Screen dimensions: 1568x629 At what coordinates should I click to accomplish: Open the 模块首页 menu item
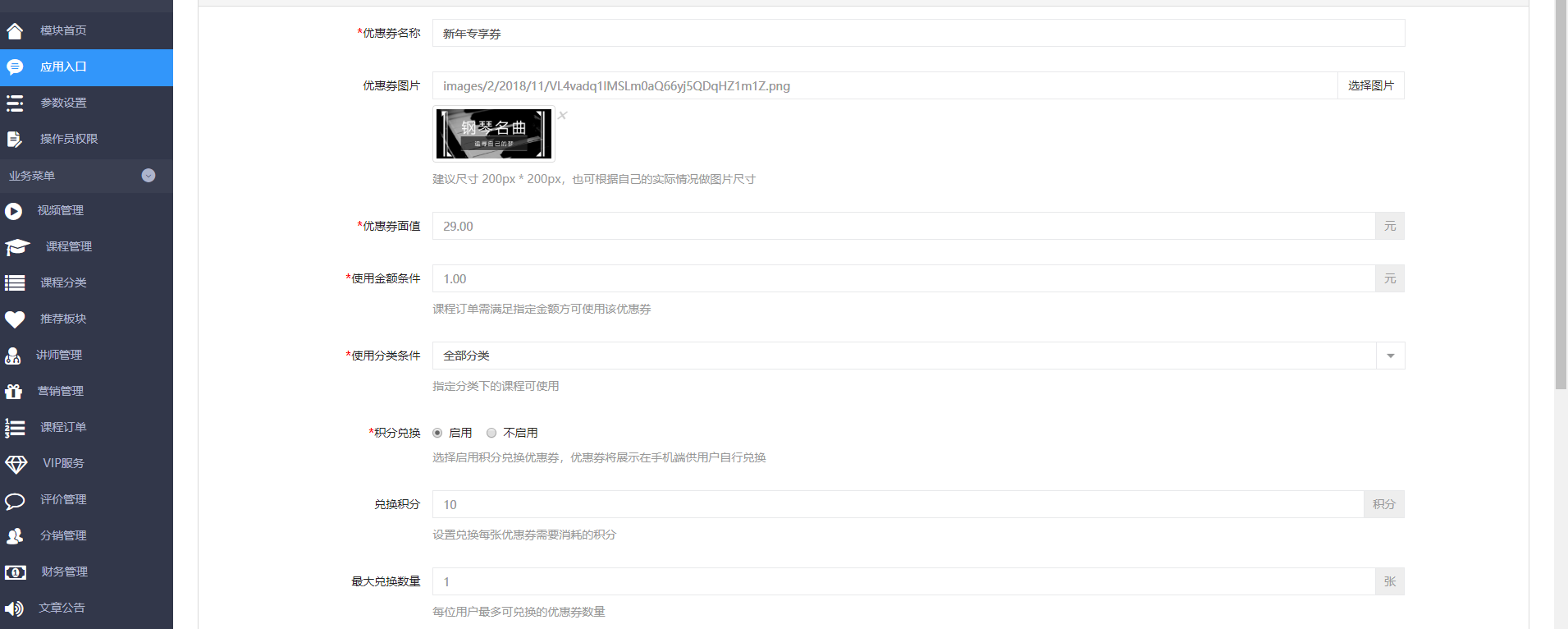[x=86, y=30]
